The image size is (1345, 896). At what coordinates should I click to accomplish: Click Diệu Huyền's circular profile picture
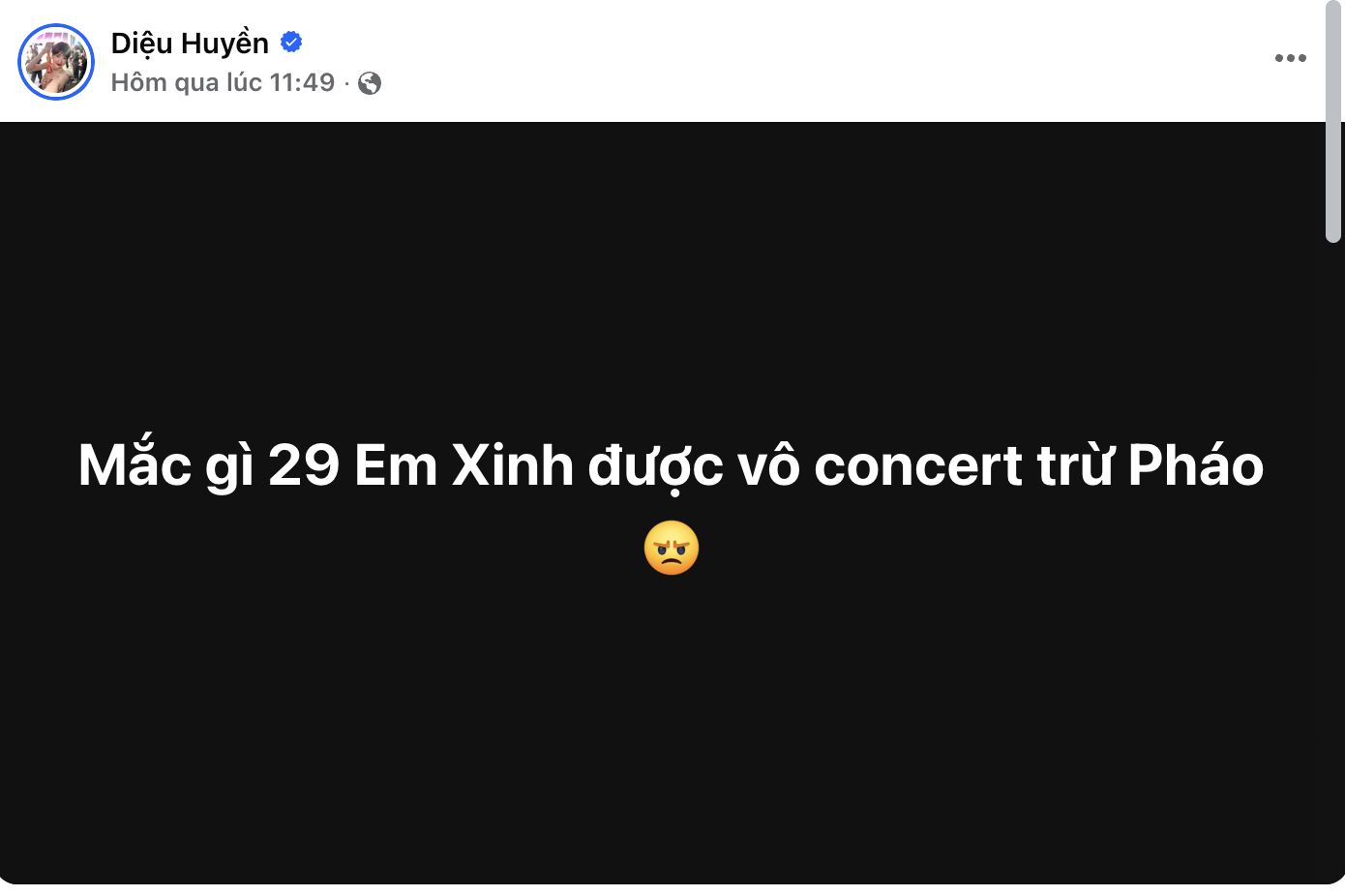[x=56, y=61]
